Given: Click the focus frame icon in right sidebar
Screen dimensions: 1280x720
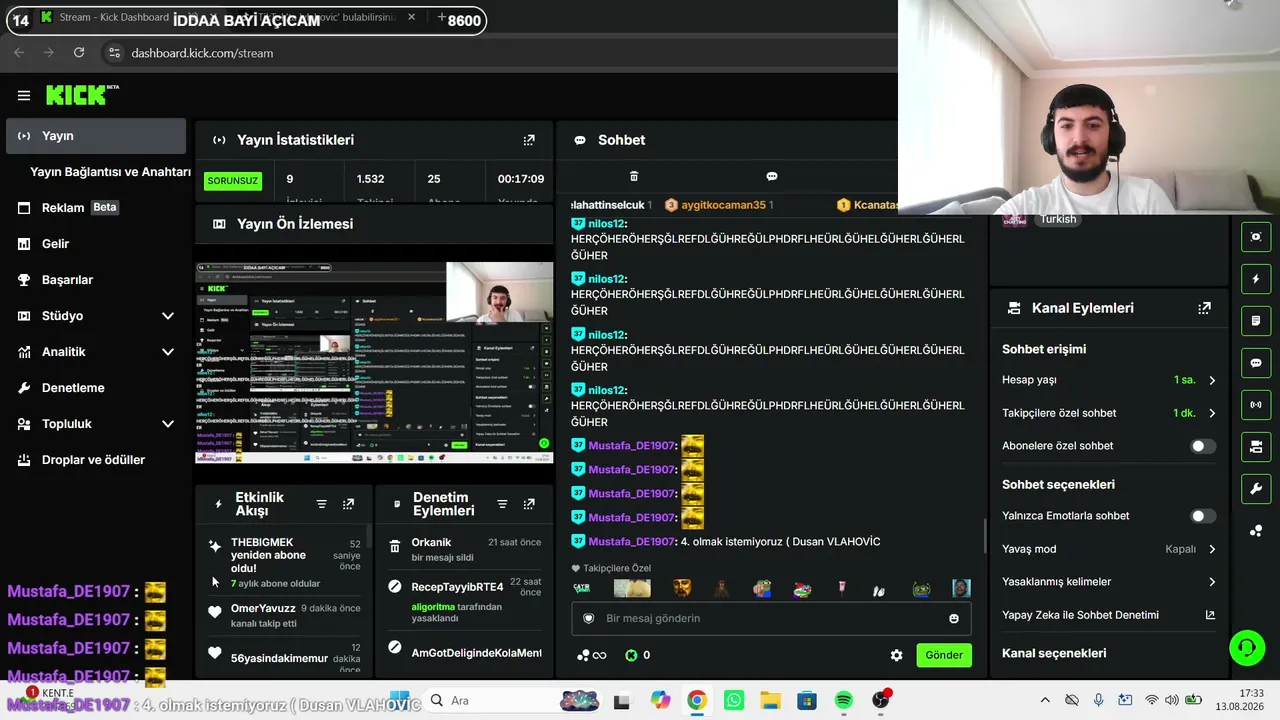Looking at the screenshot, I should pyautogui.click(x=1256, y=237).
